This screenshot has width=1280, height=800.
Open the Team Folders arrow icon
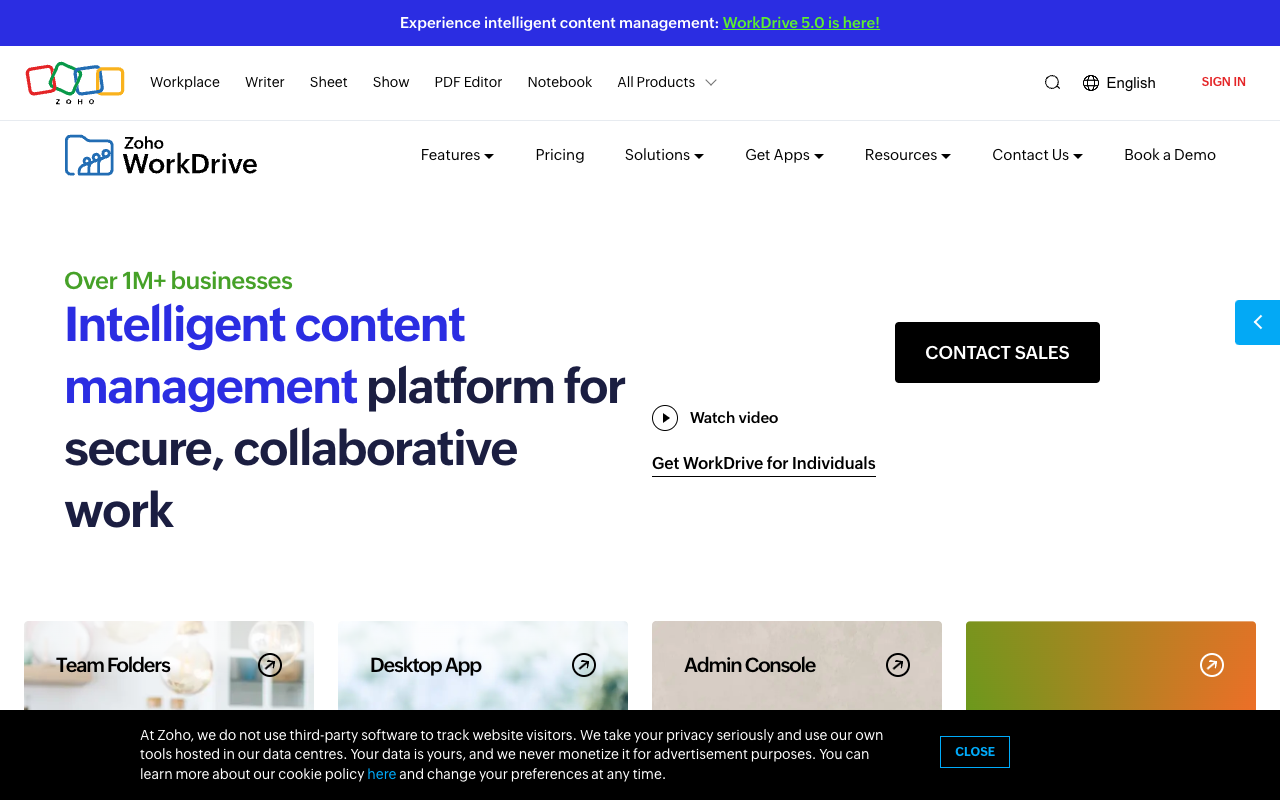(270, 665)
